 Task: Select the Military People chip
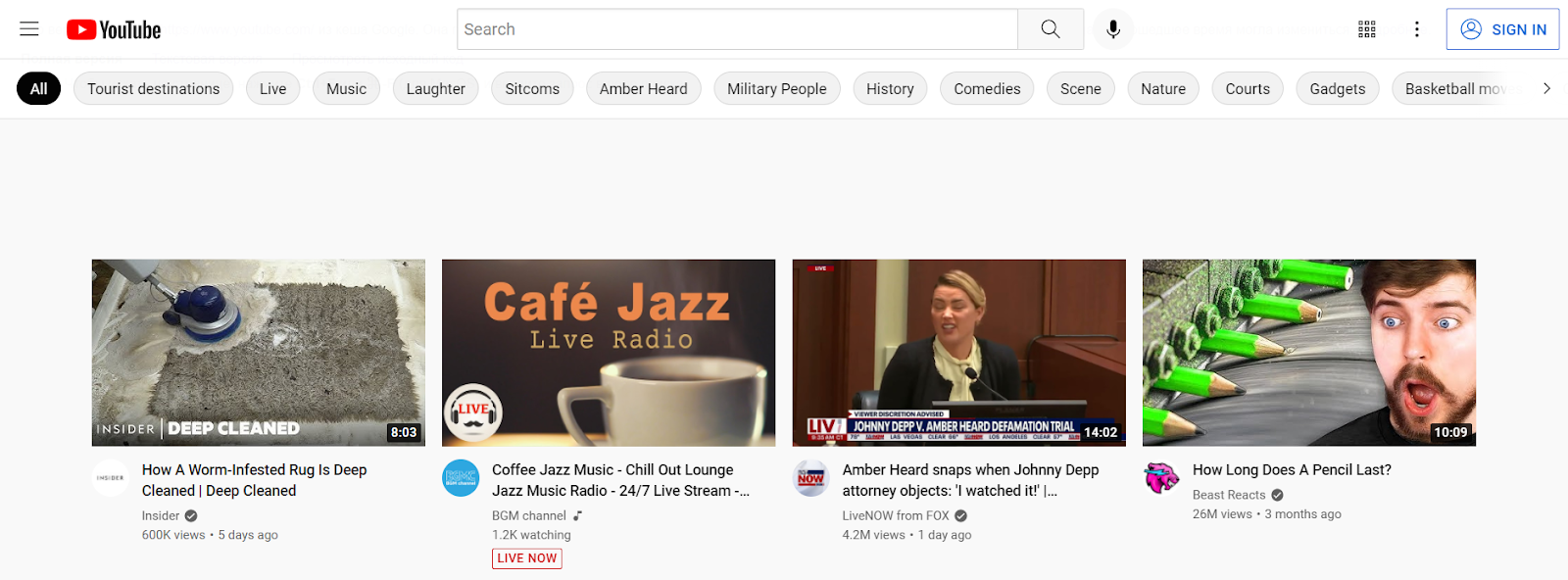[x=776, y=88]
